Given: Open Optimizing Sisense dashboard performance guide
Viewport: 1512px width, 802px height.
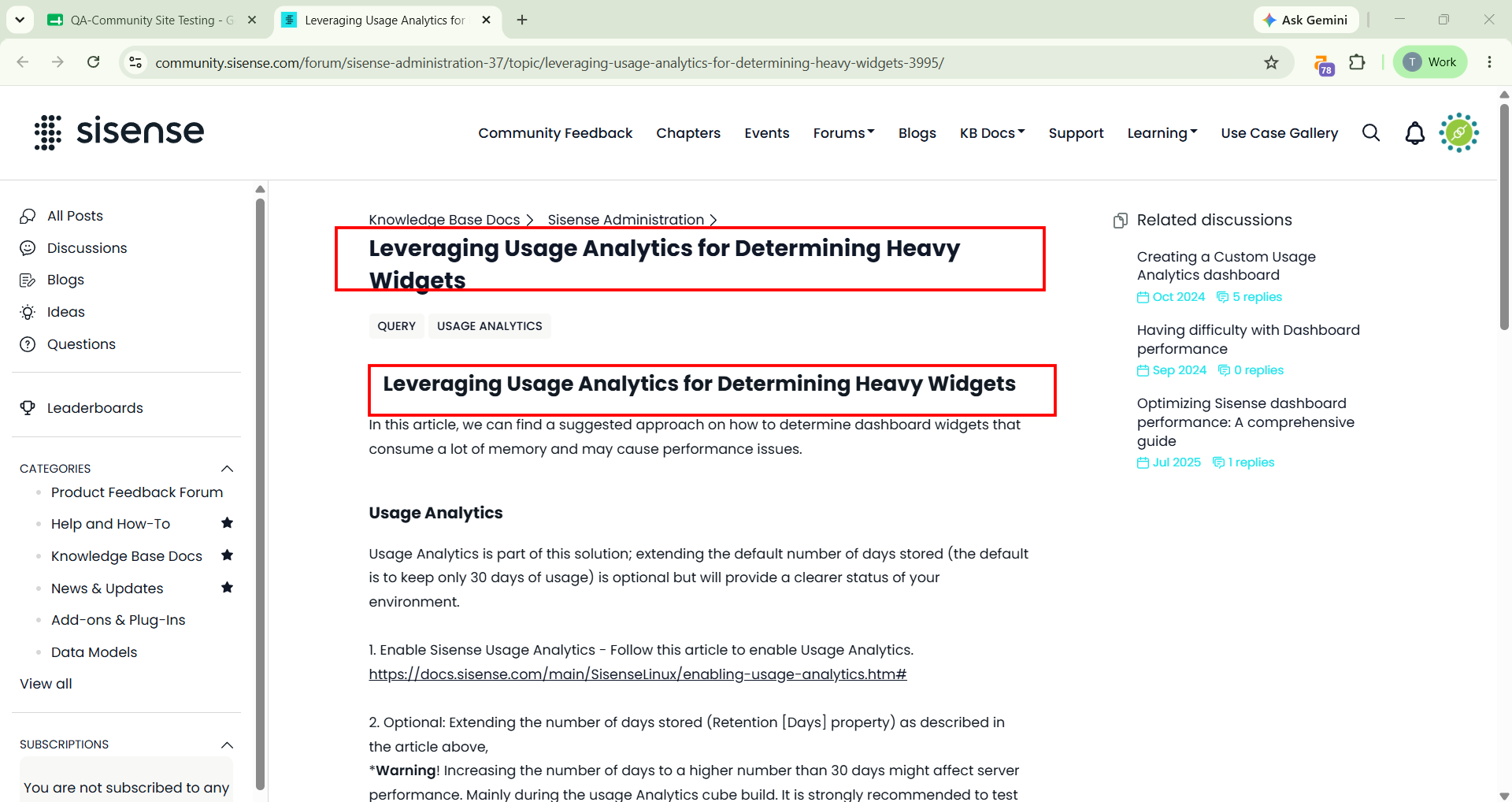Looking at the screenshot, I should pos(1246,422).
